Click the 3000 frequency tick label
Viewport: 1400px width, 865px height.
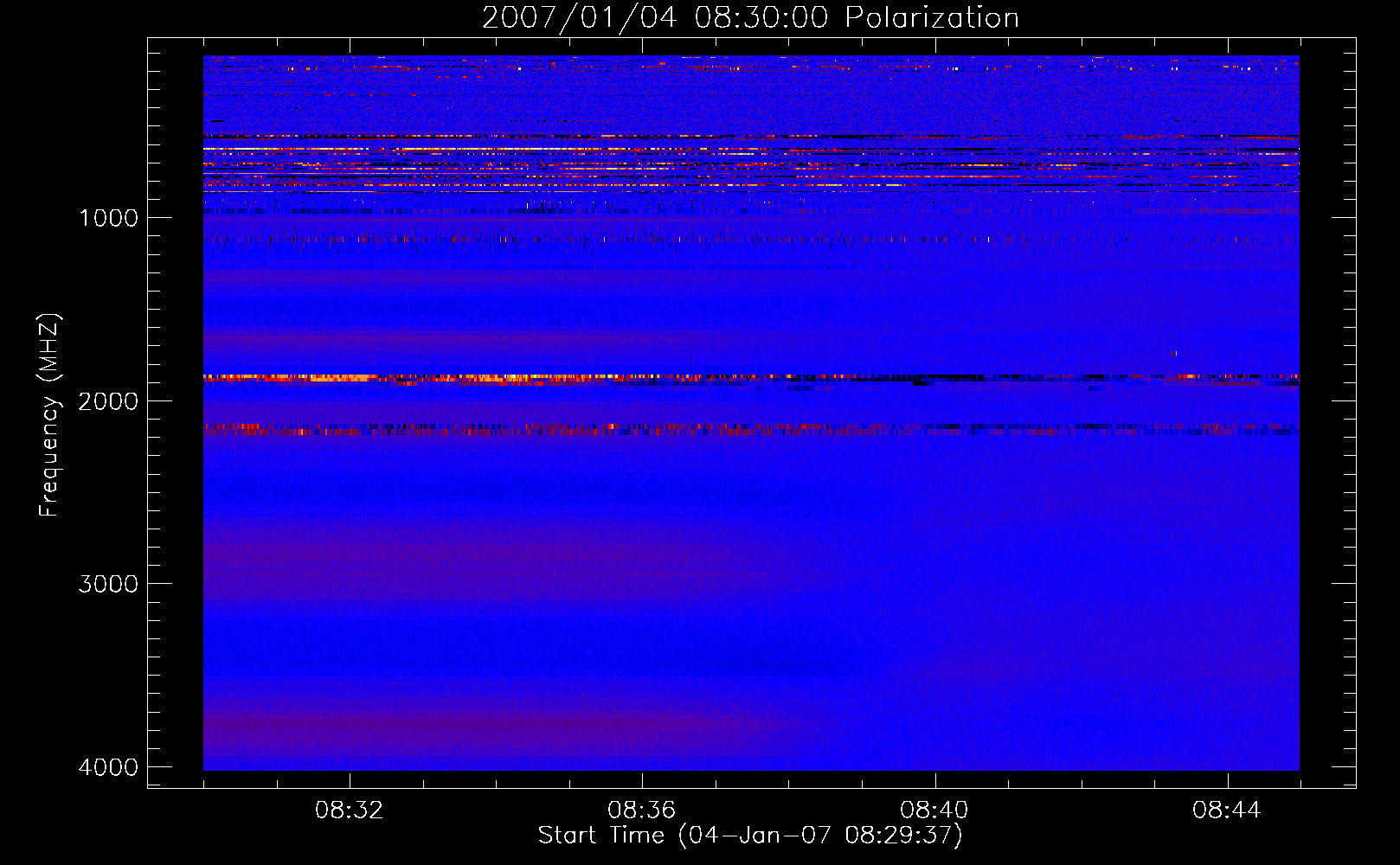coord(108,584)
